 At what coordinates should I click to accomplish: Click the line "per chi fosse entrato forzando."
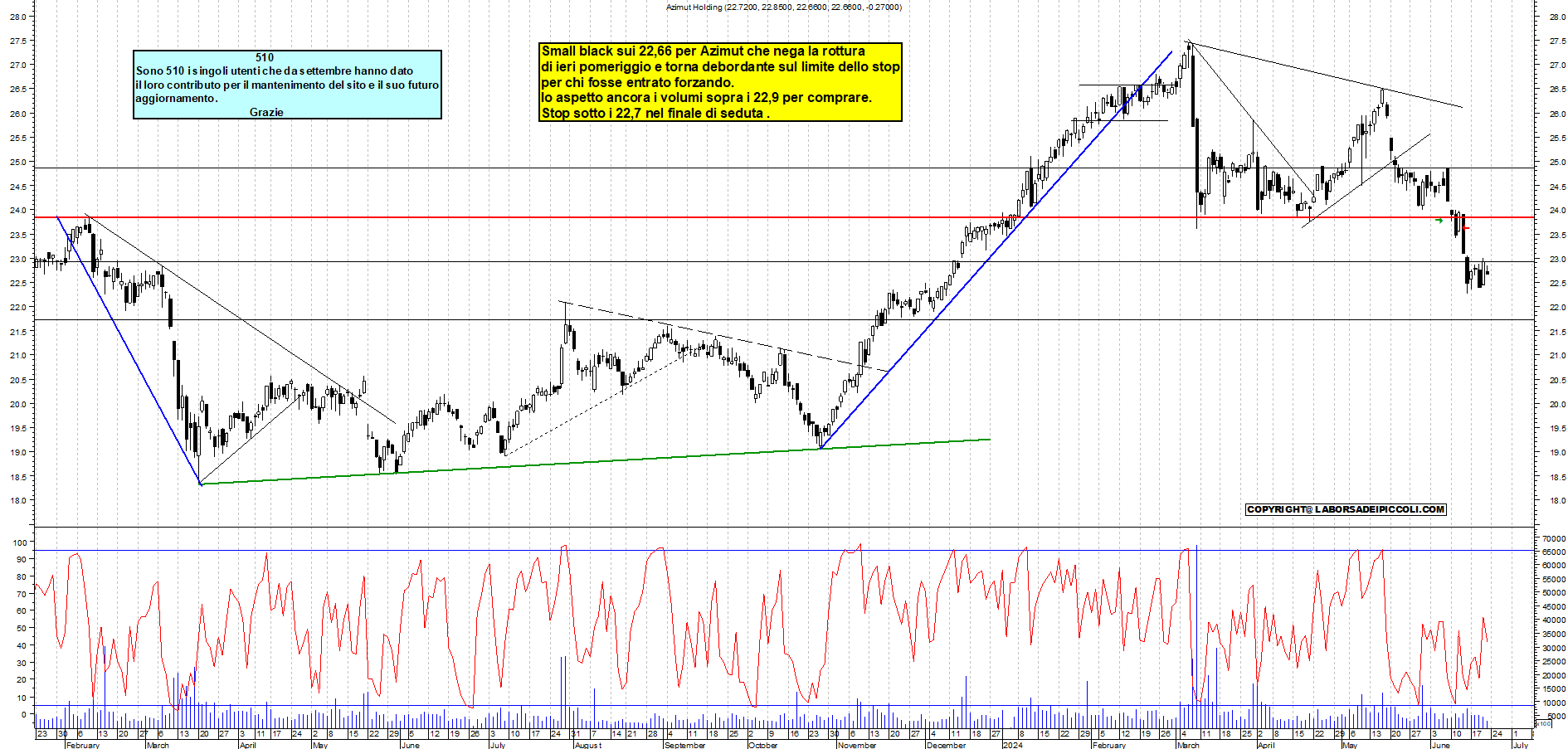click(x=637, y=82)
